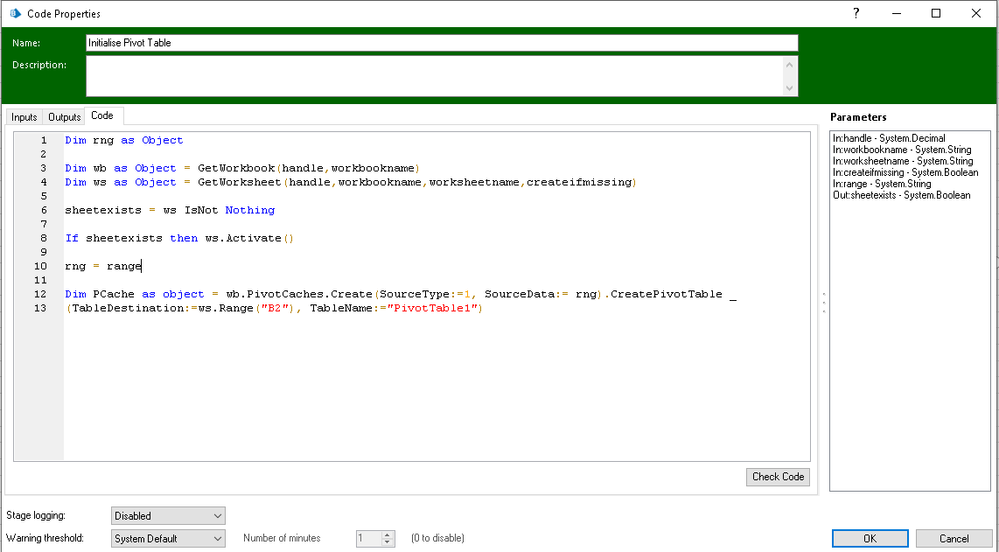The width and height of the screenshot is (999, 552).
Task: Click the Check Code button
Action: [778, 477]
